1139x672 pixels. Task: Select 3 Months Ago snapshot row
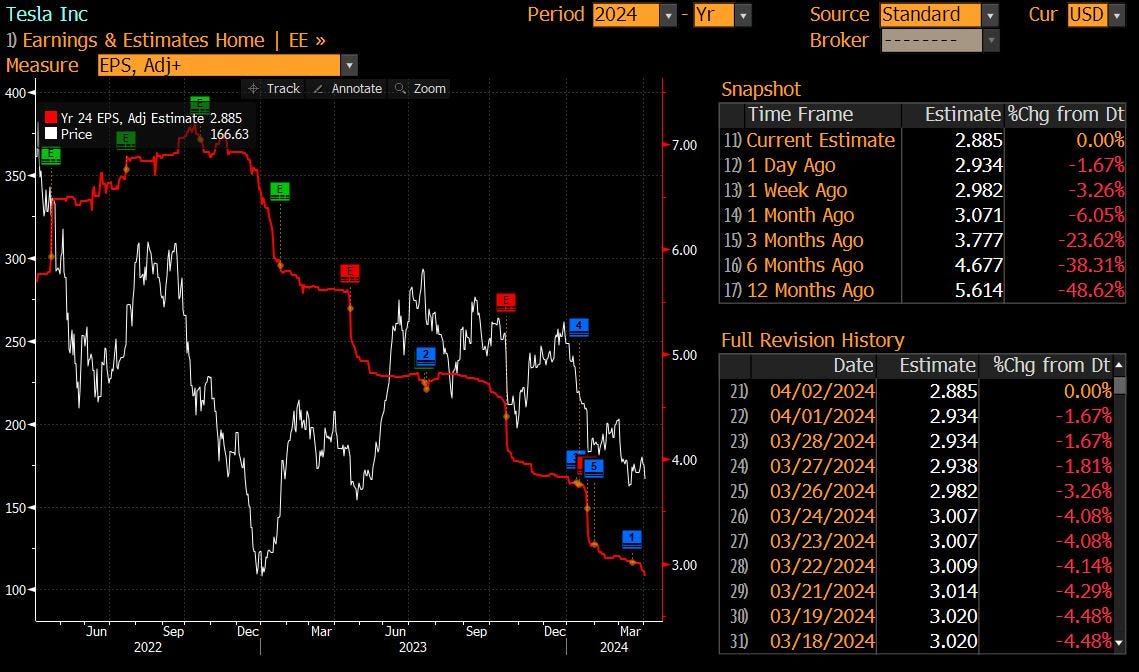point(923,240)
